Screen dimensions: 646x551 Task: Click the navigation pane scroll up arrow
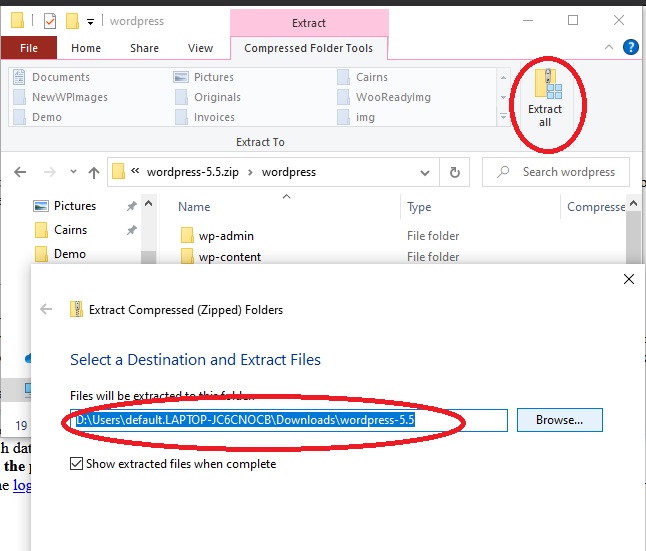(x=149, y=203)
